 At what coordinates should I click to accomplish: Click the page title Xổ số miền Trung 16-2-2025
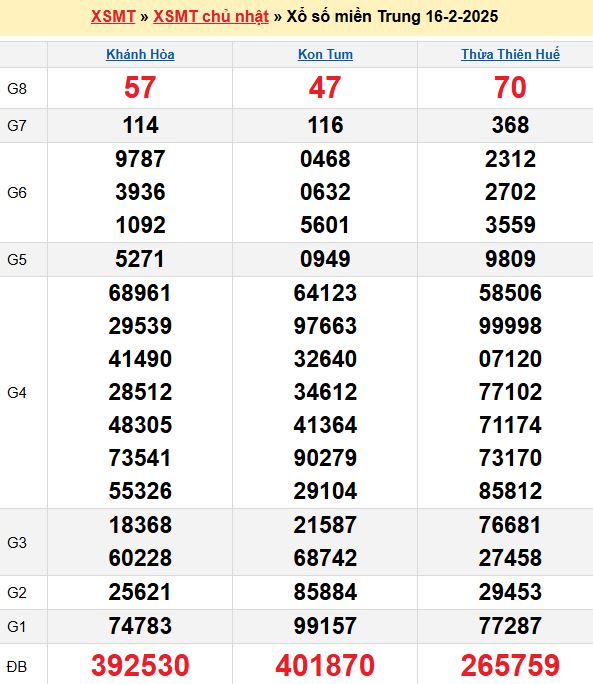392,17
